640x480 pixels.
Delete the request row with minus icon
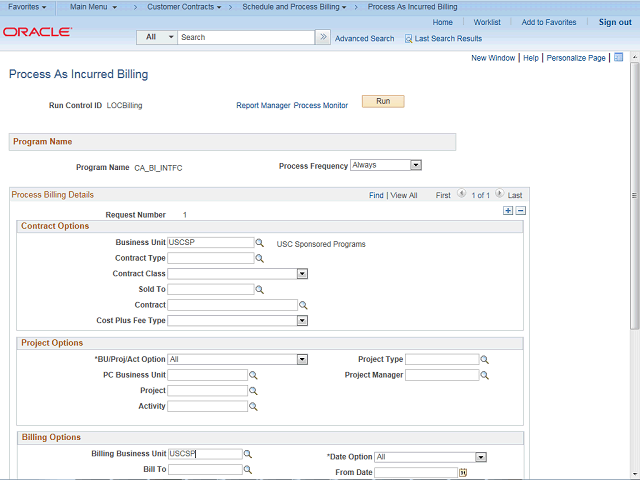click(x=520, y=211)
